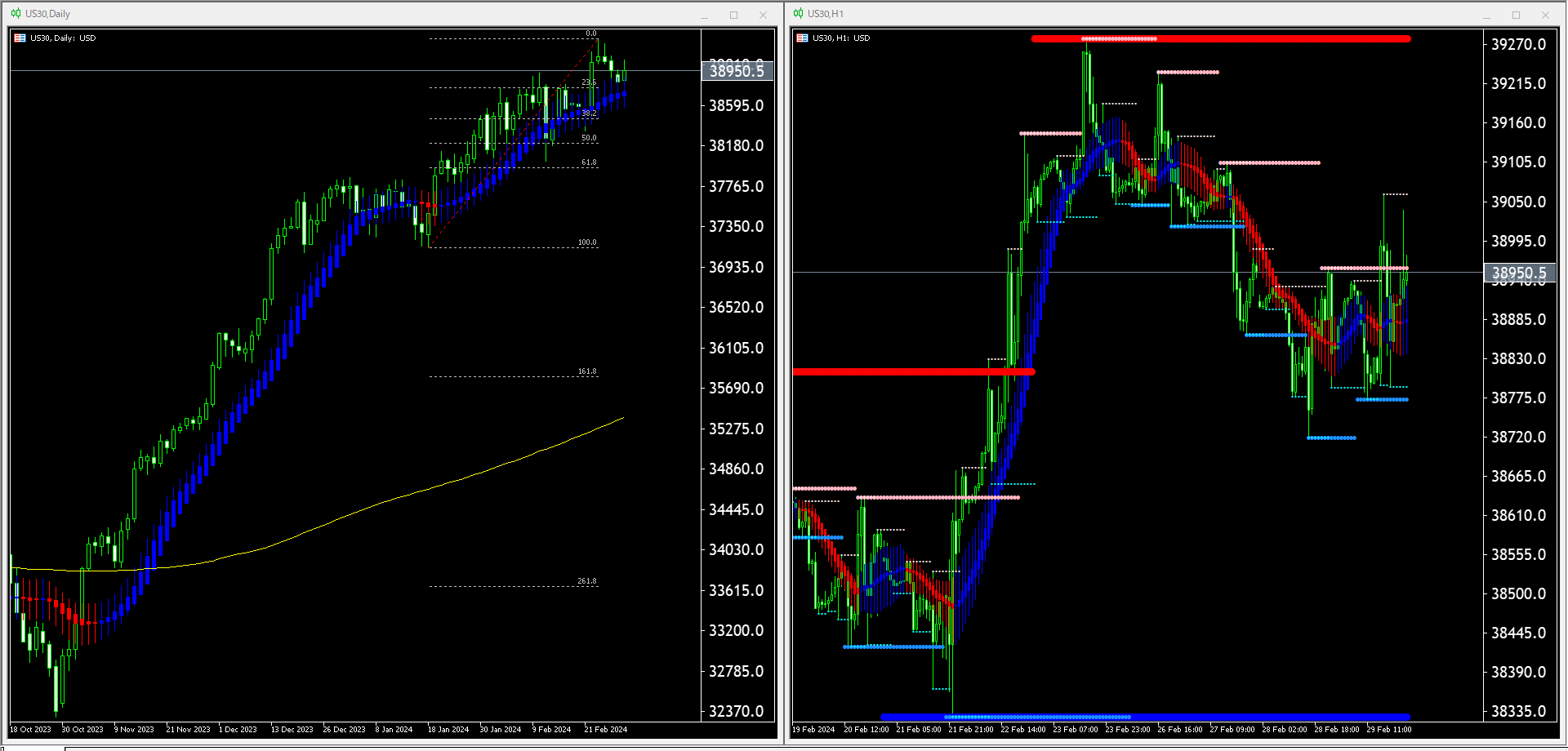The height and width of the screenshot is (751, 1568).
Task: Click the 39270.0 price on the H1 axis
Action: click(x=1519, y=44)
